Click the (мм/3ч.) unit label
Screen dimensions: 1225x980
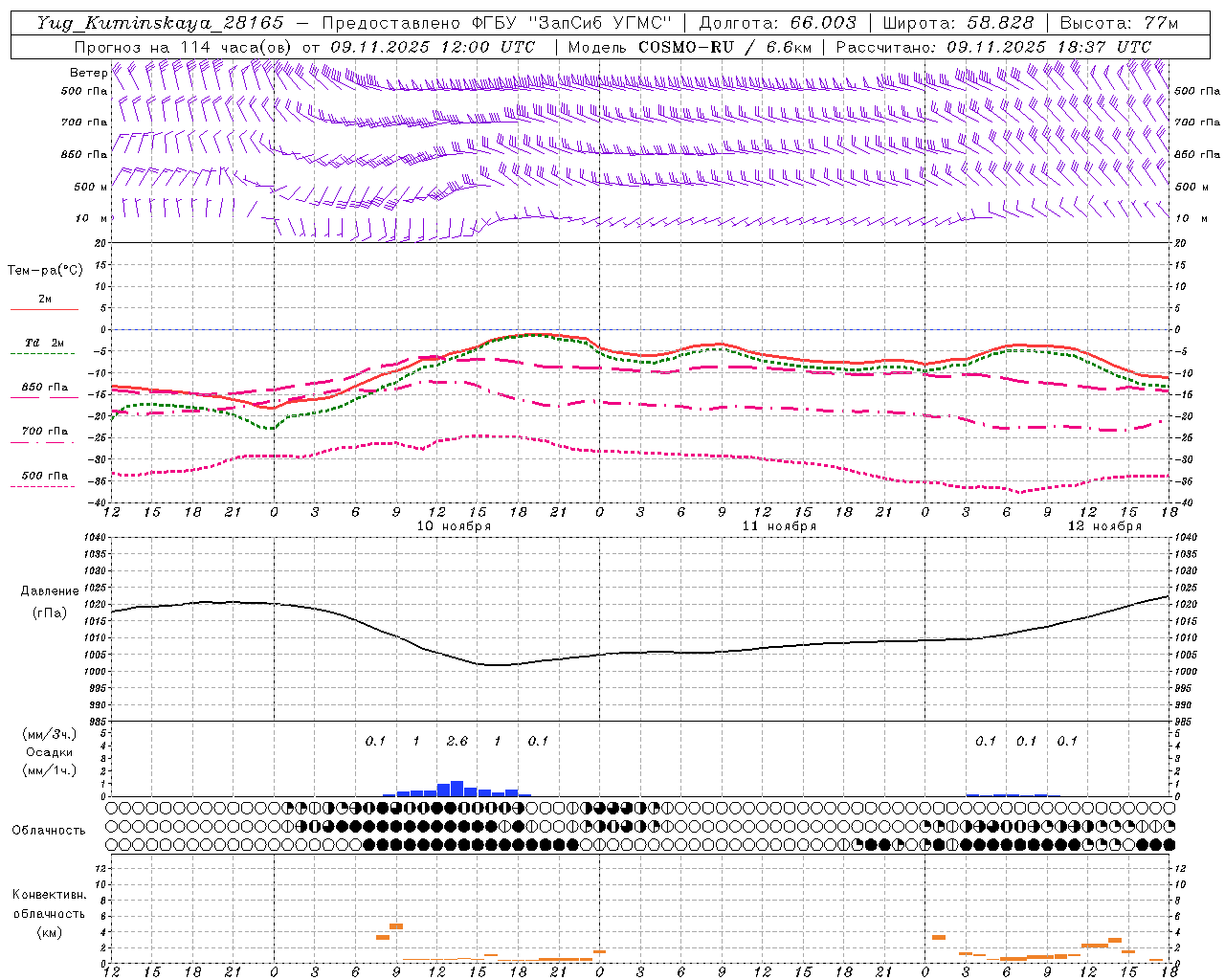click(50, 735)
